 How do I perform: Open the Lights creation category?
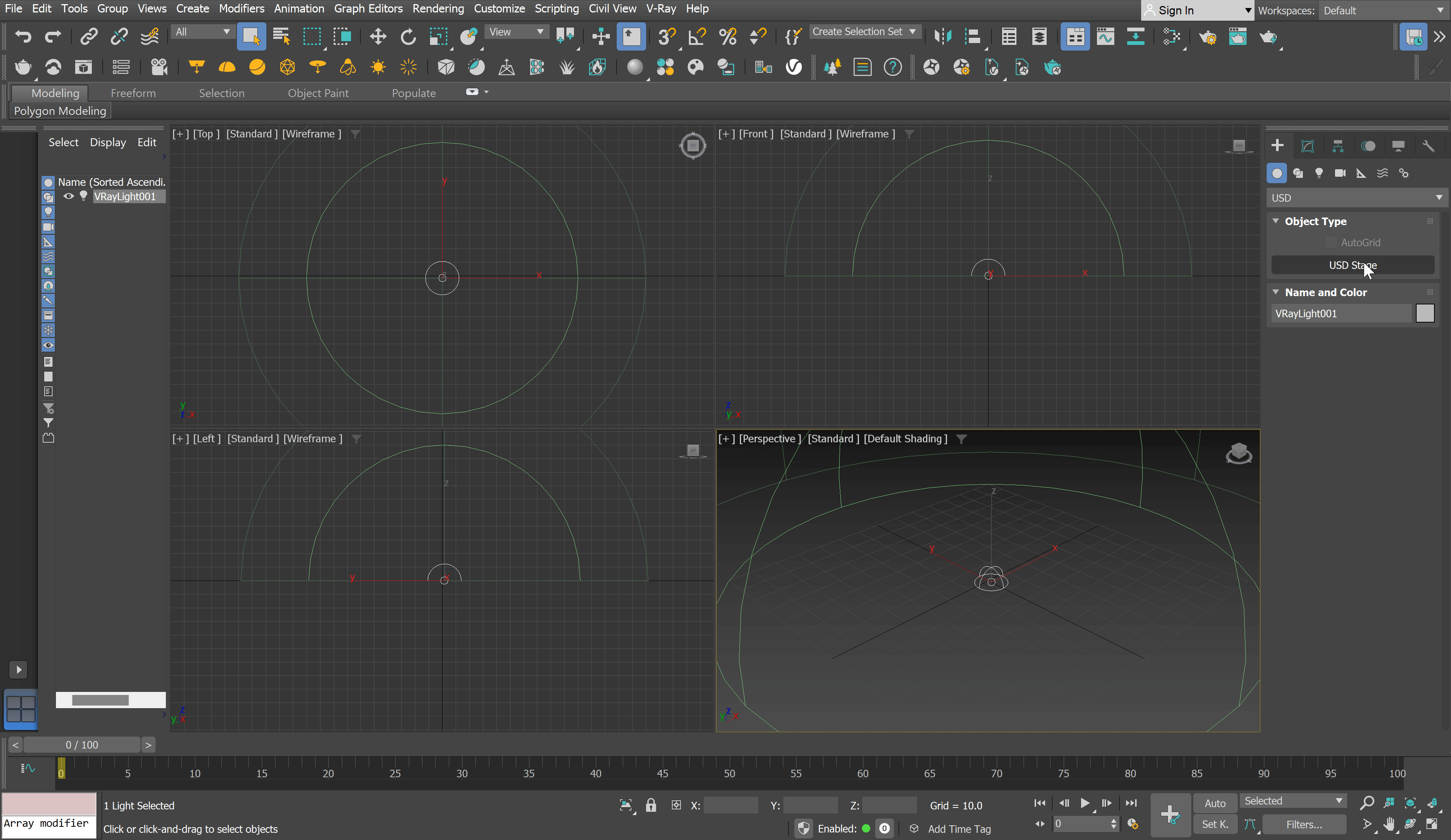point(1319,173)
